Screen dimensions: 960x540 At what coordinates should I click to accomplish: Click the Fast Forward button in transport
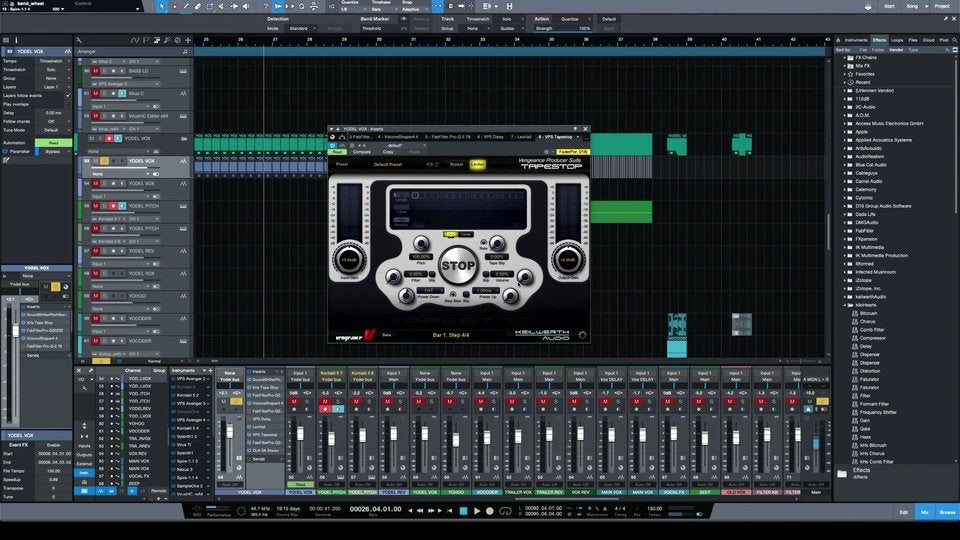pos(430,511)
